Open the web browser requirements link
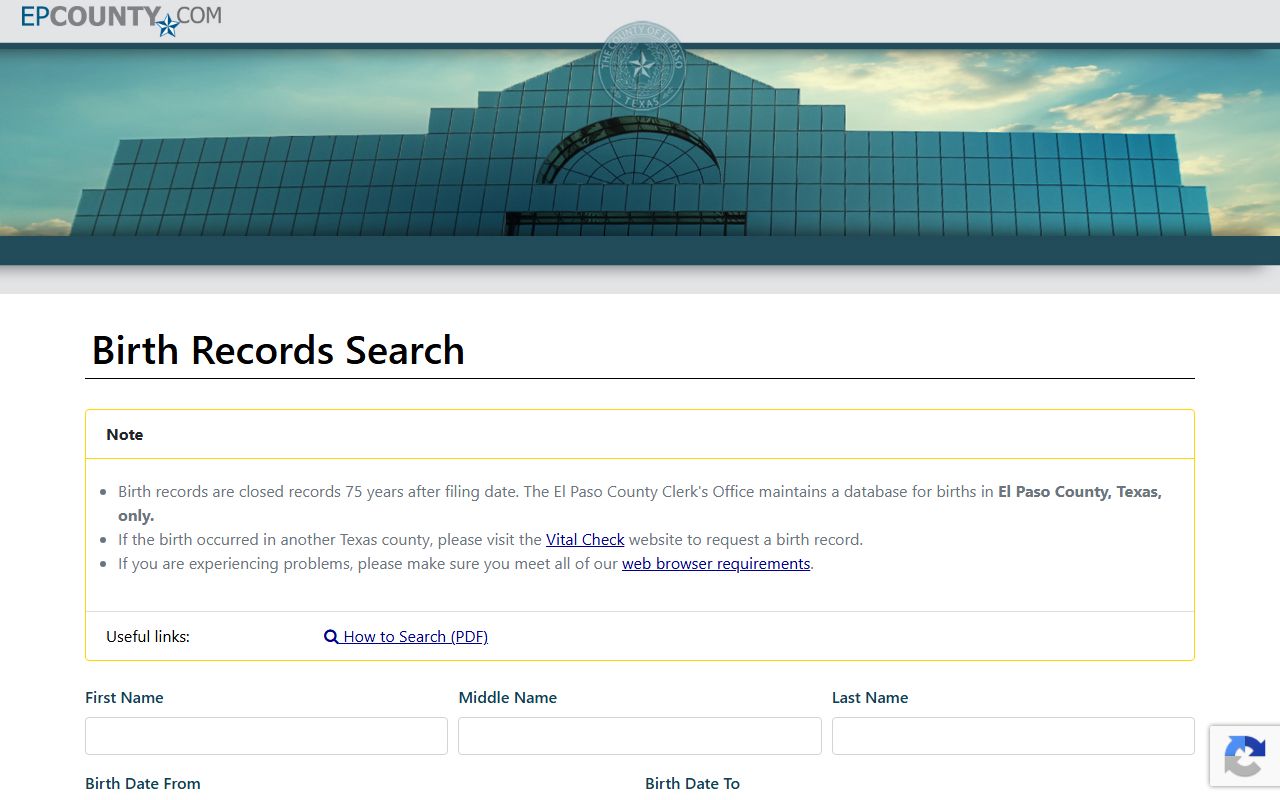The height and width of the screenshot is (800, 1280). point(716,564)
